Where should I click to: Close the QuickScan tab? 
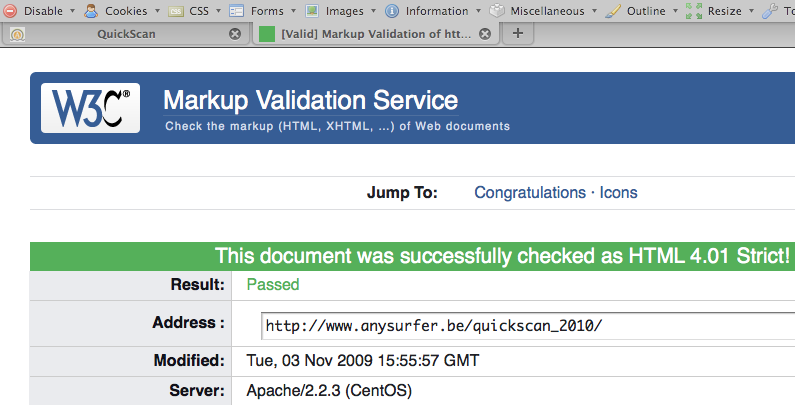[x=235, y=34]
